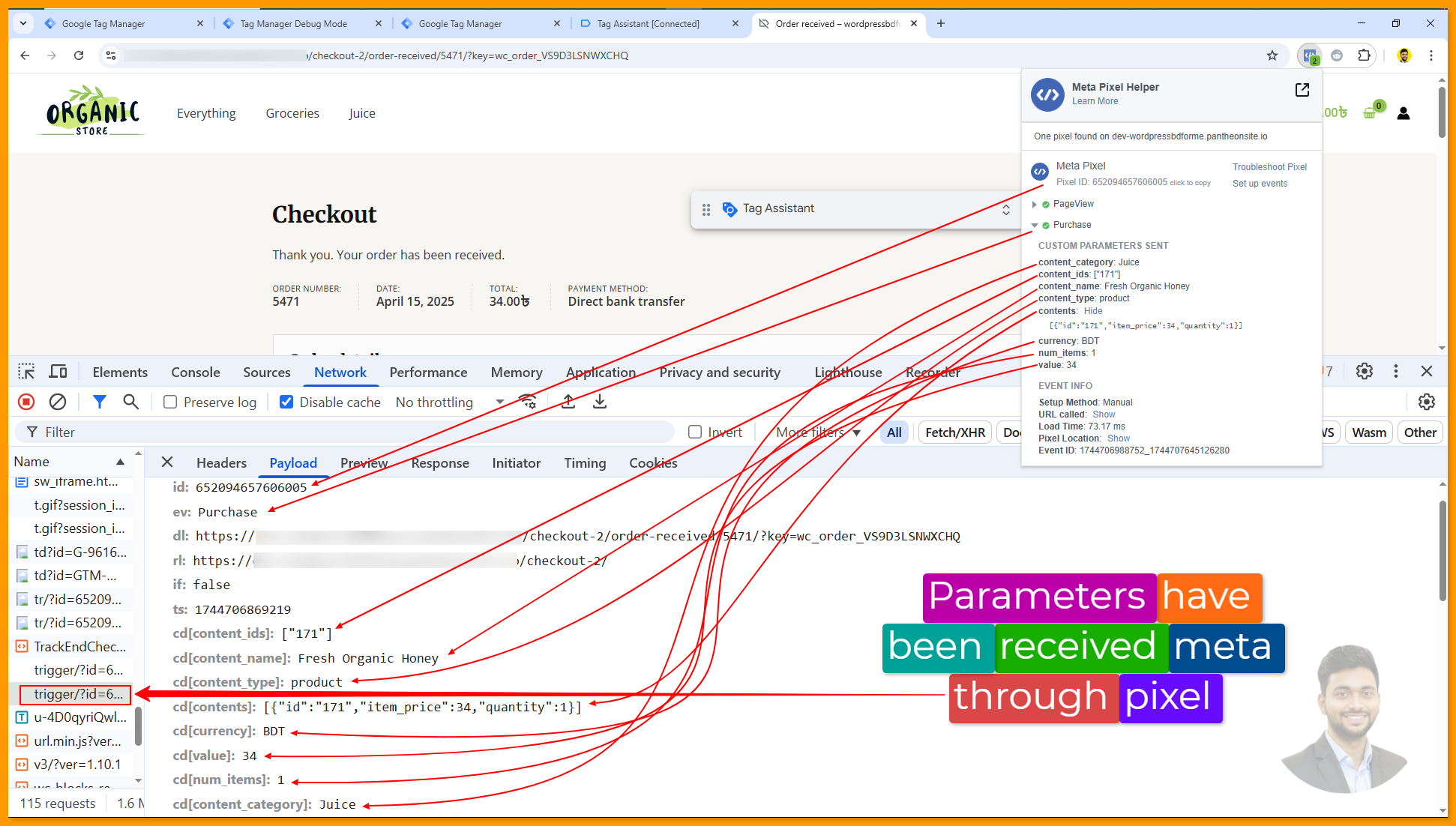Image resolution: width=1456 pixels, height=826 pixels.
Task: Open a new browser tab
Action: (x=941, y=24)
